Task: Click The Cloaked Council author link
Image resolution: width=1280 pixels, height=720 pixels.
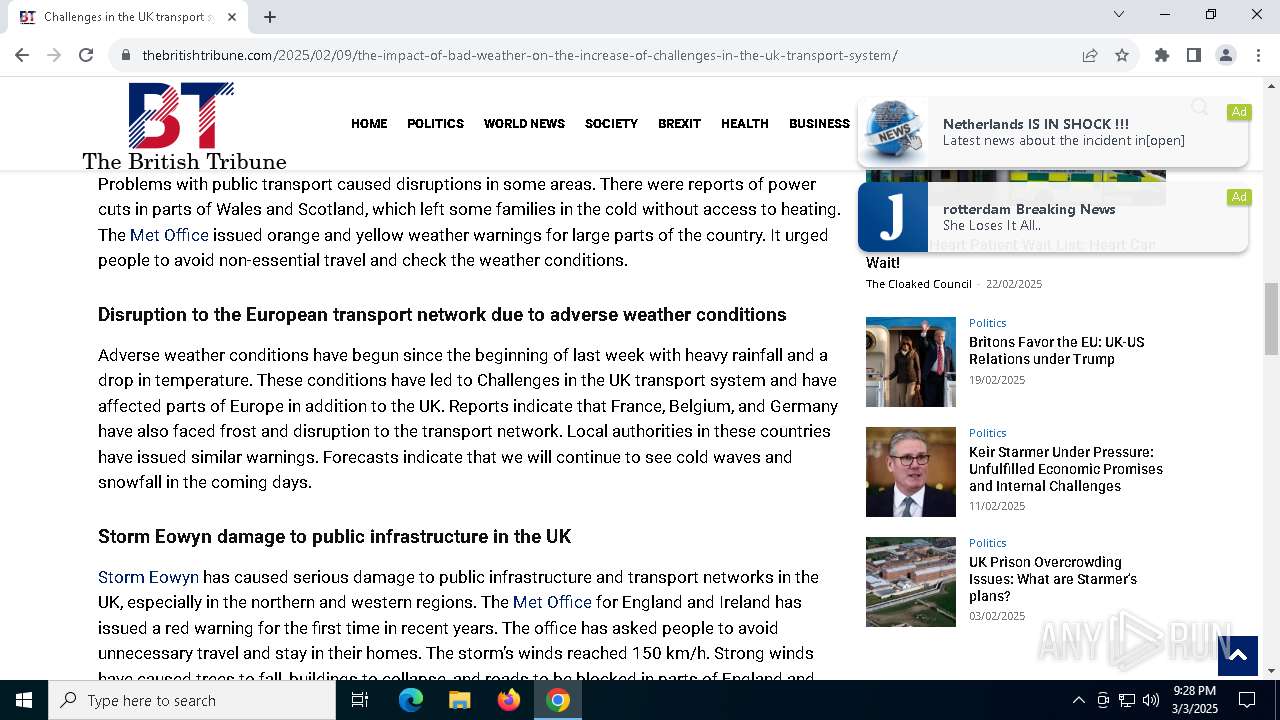Action: coord(918,284)
